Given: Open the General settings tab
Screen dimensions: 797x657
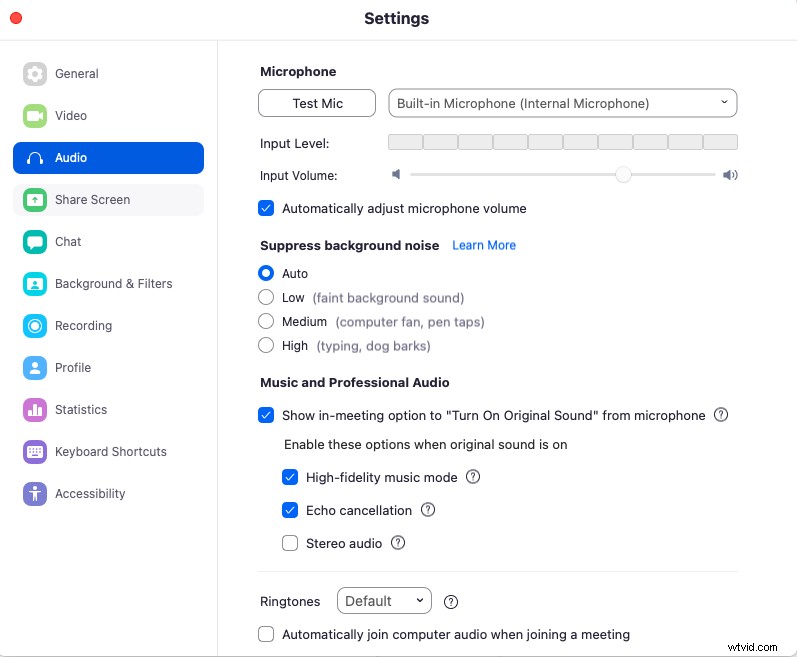Looking at the screenshot, I should tap(108, 74).
